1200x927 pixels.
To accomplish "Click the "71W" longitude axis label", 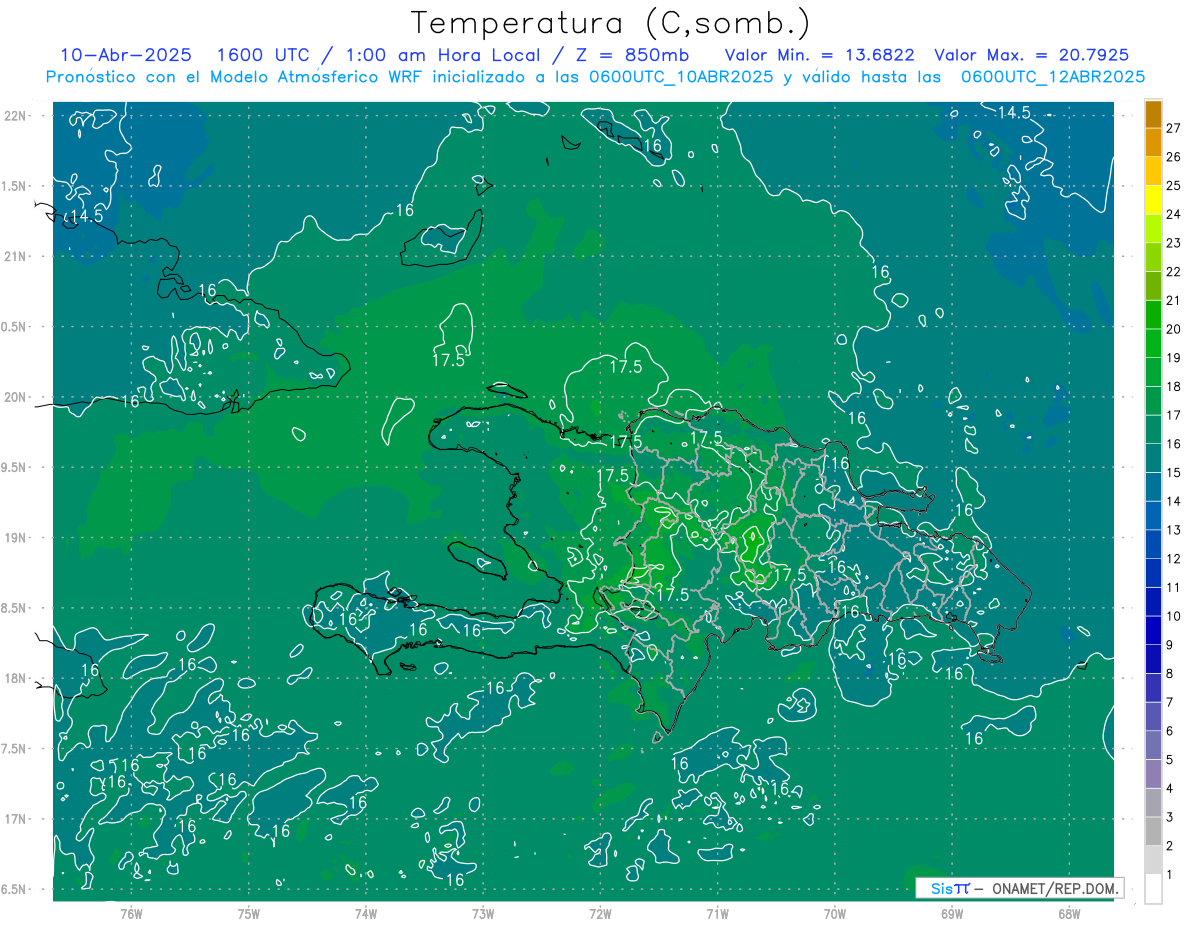I will (717, 913).
